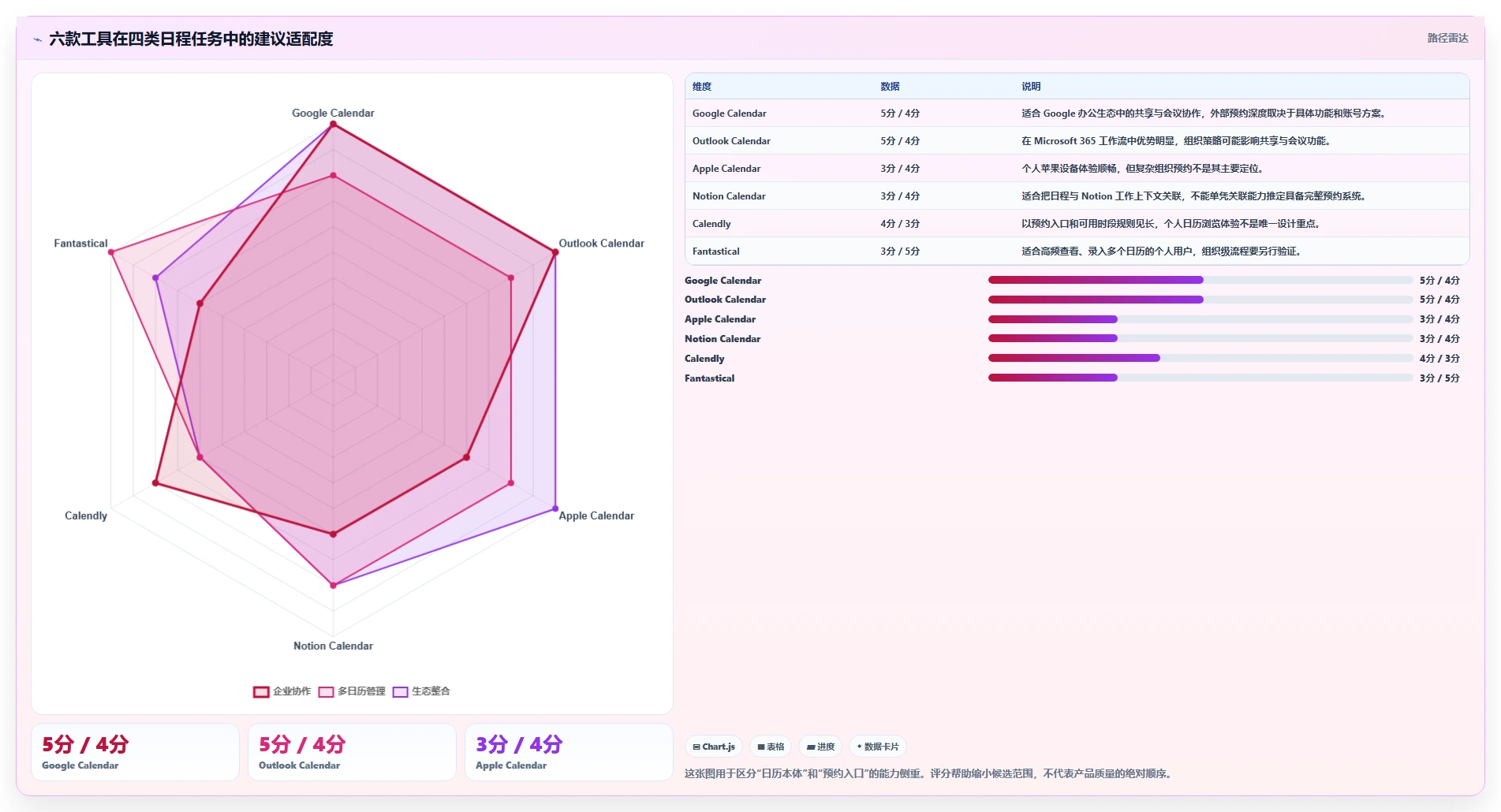Click the 表格 tag

click(x=771, y=747)
